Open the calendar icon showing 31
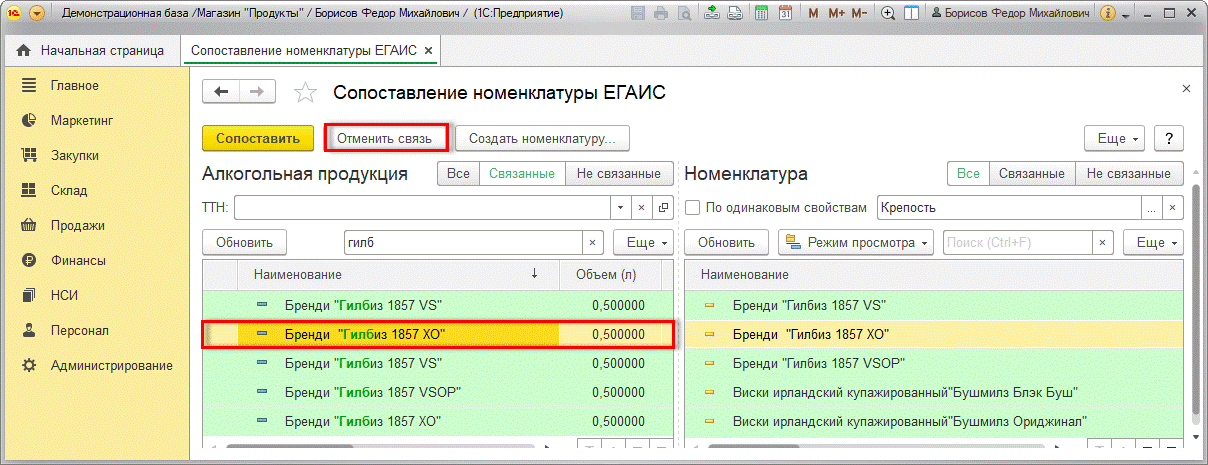 785,14
